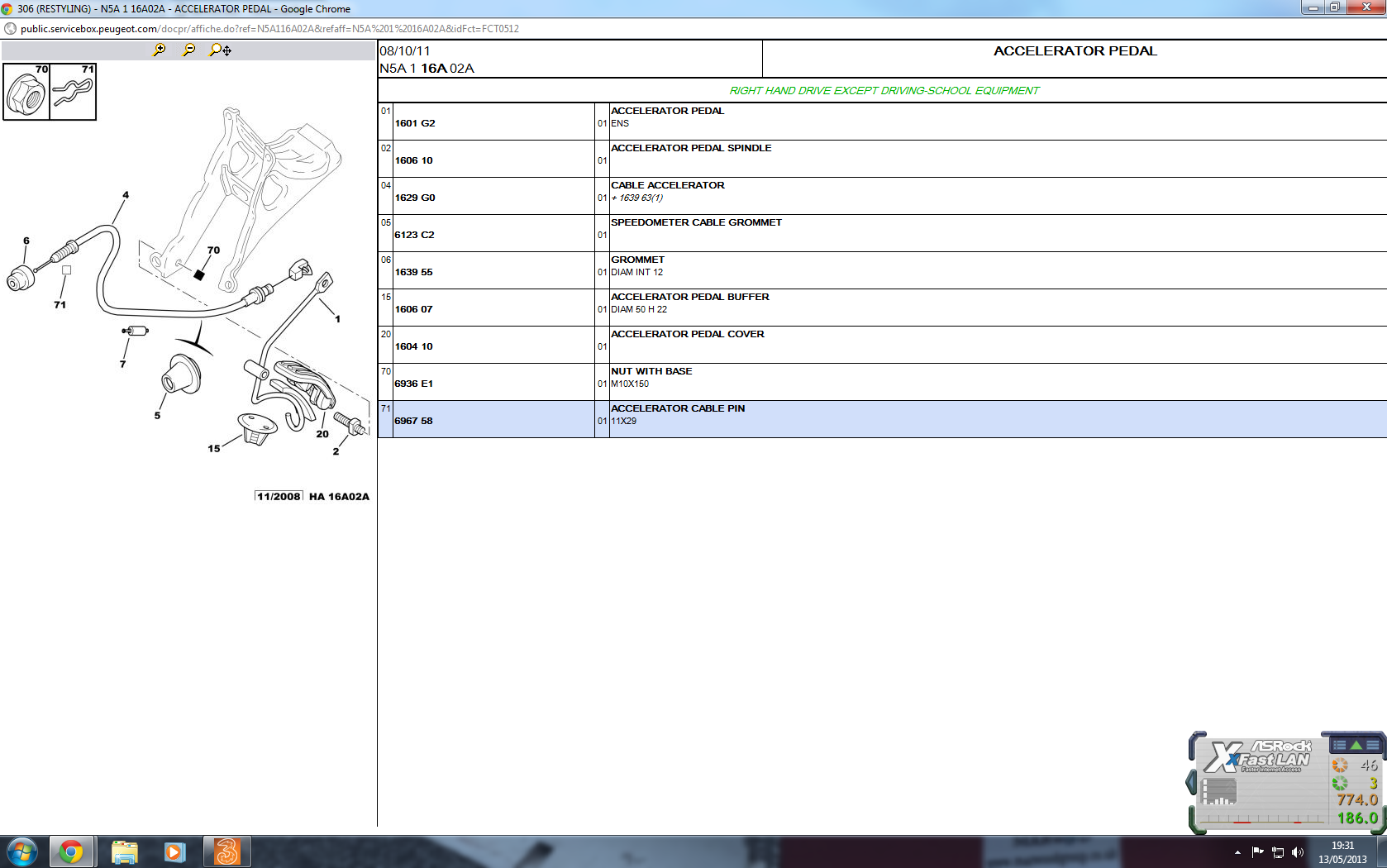The image size is (1387, 868).
Task: Click the ACCELERATOR PEDAL SPINDLE row text
Action: pyautogui.click(x=691, y=148)
